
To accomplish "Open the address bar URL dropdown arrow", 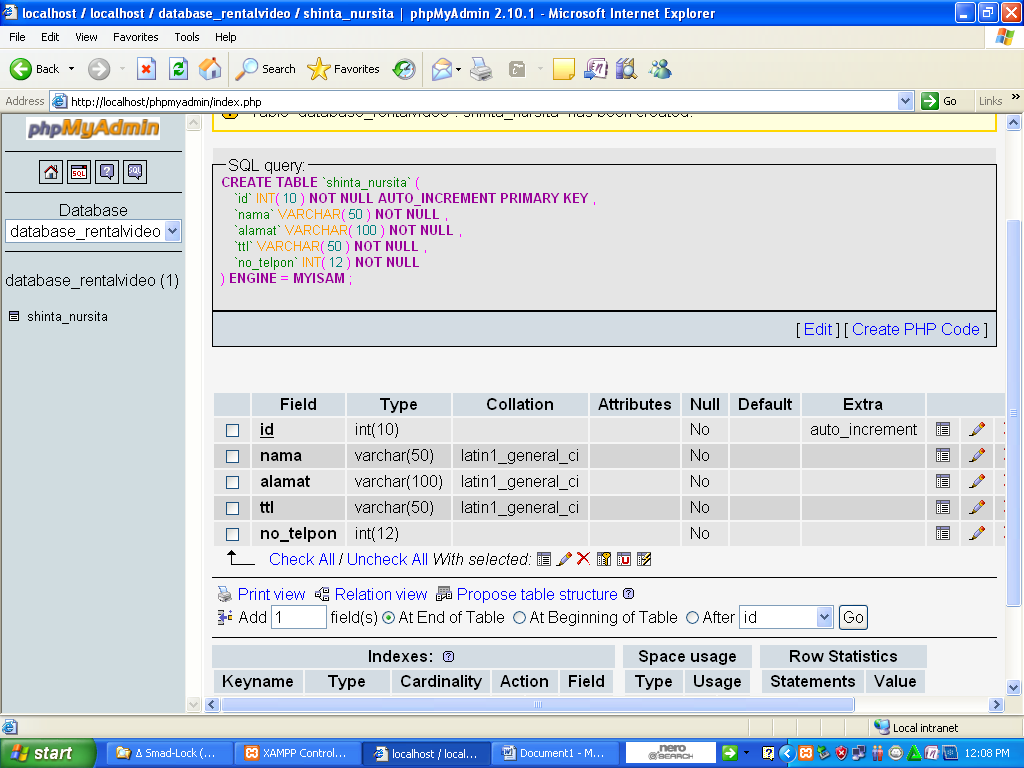I will pos(905,101).
